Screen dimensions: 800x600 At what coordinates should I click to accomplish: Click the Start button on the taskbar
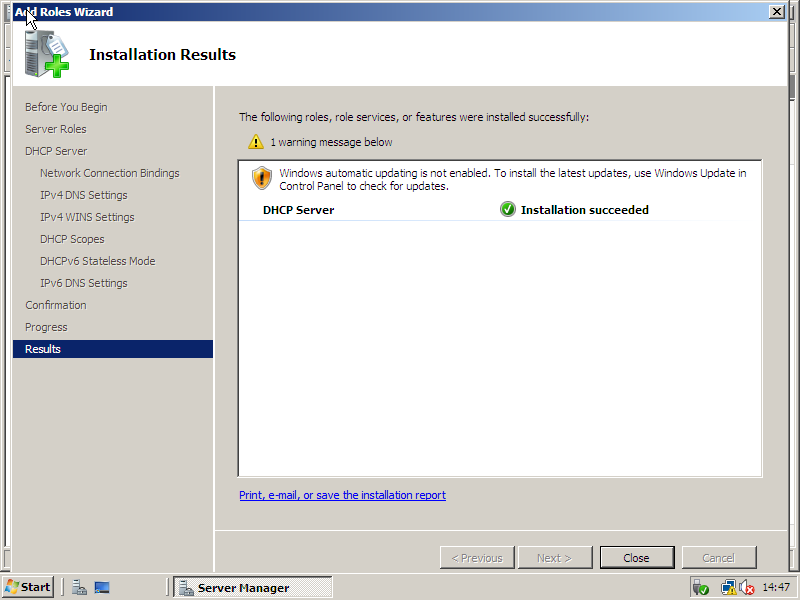tap(29, 587)
